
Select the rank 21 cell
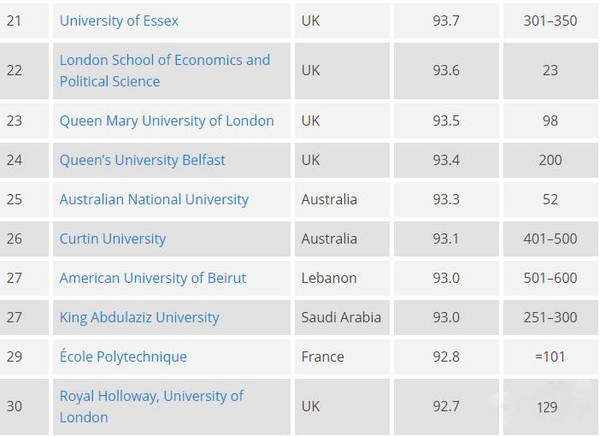(x=24, y=21)
